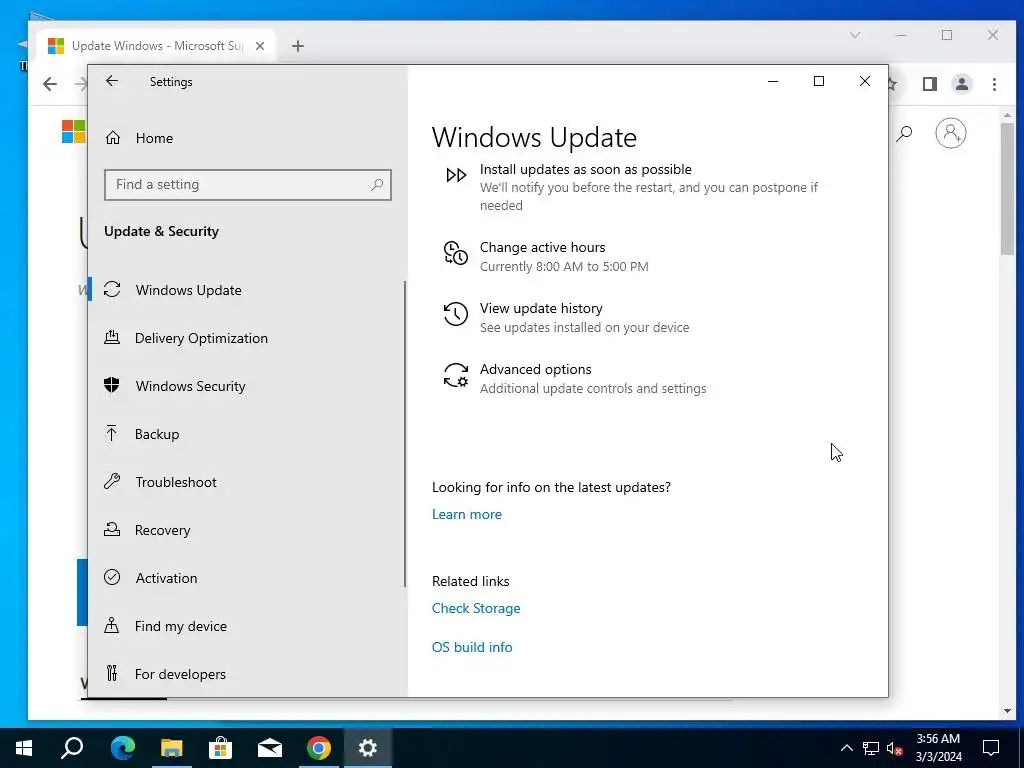Viewport: 1024px width, 768px height.
Task: Click the search magnifier in Find a setting
Action: [x=377, y=185]
